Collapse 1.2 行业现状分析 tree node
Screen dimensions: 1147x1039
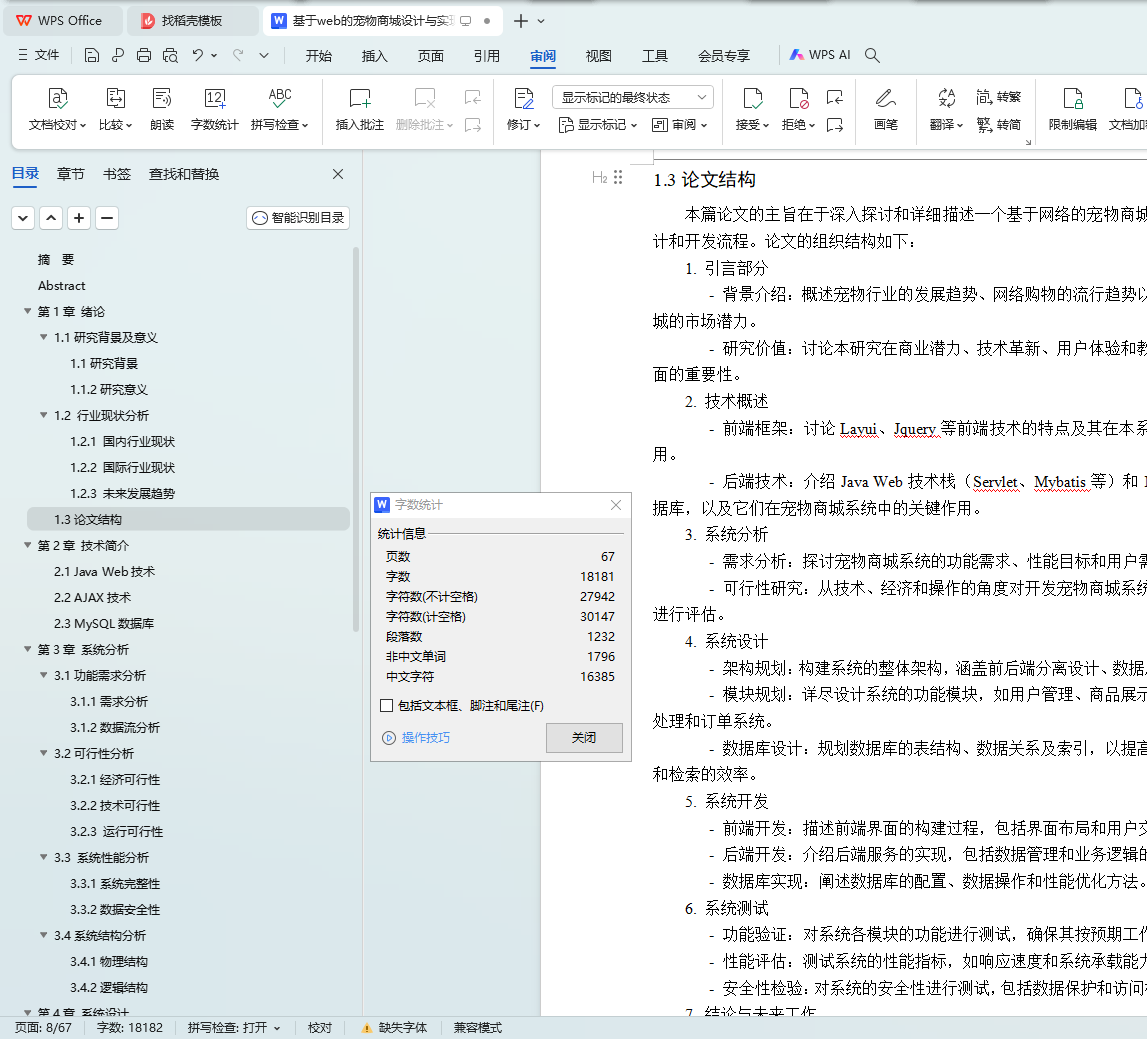44,415
